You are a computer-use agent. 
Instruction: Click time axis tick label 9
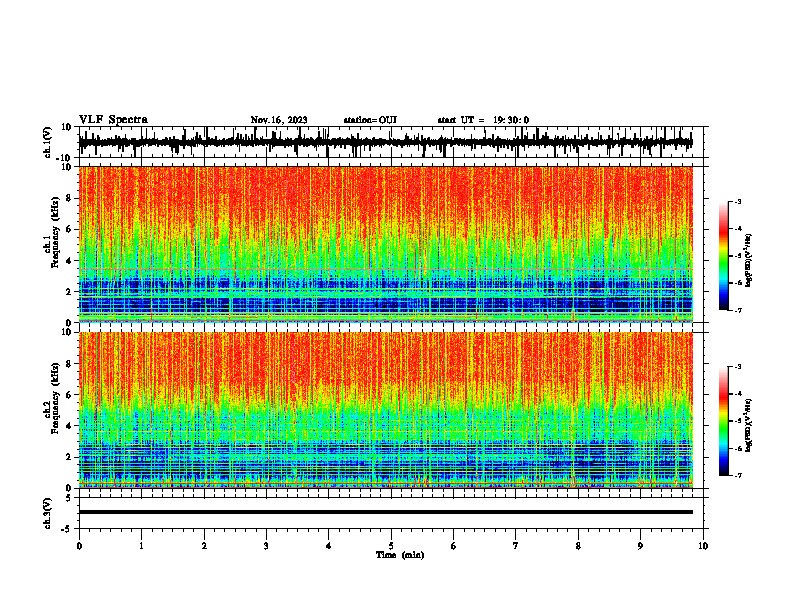tap(640, 546)
